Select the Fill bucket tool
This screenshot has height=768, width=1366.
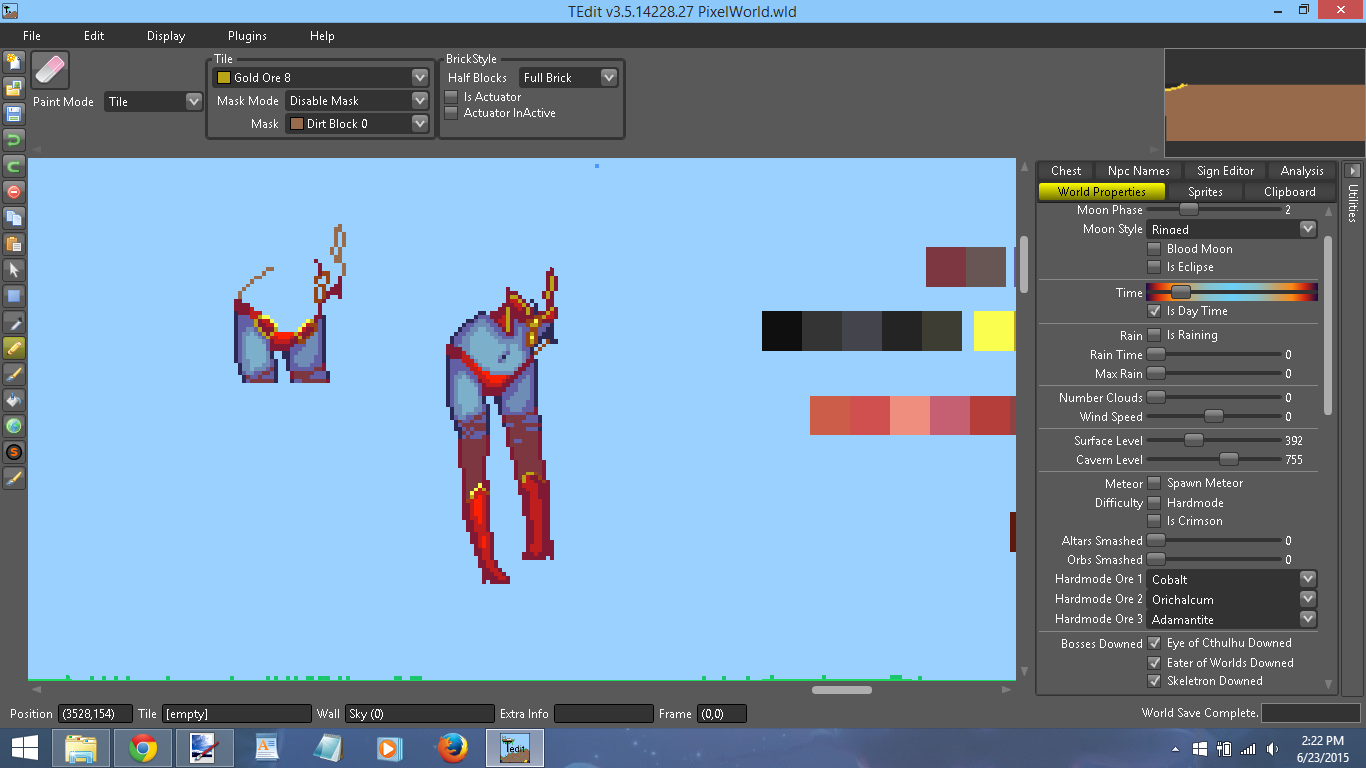click(x=14, y=400)
